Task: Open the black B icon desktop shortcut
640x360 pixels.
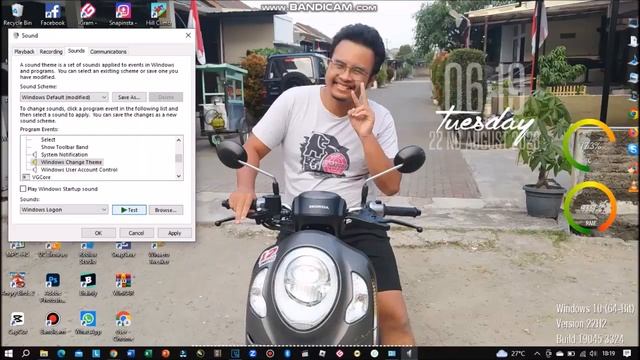Action: 88,284
